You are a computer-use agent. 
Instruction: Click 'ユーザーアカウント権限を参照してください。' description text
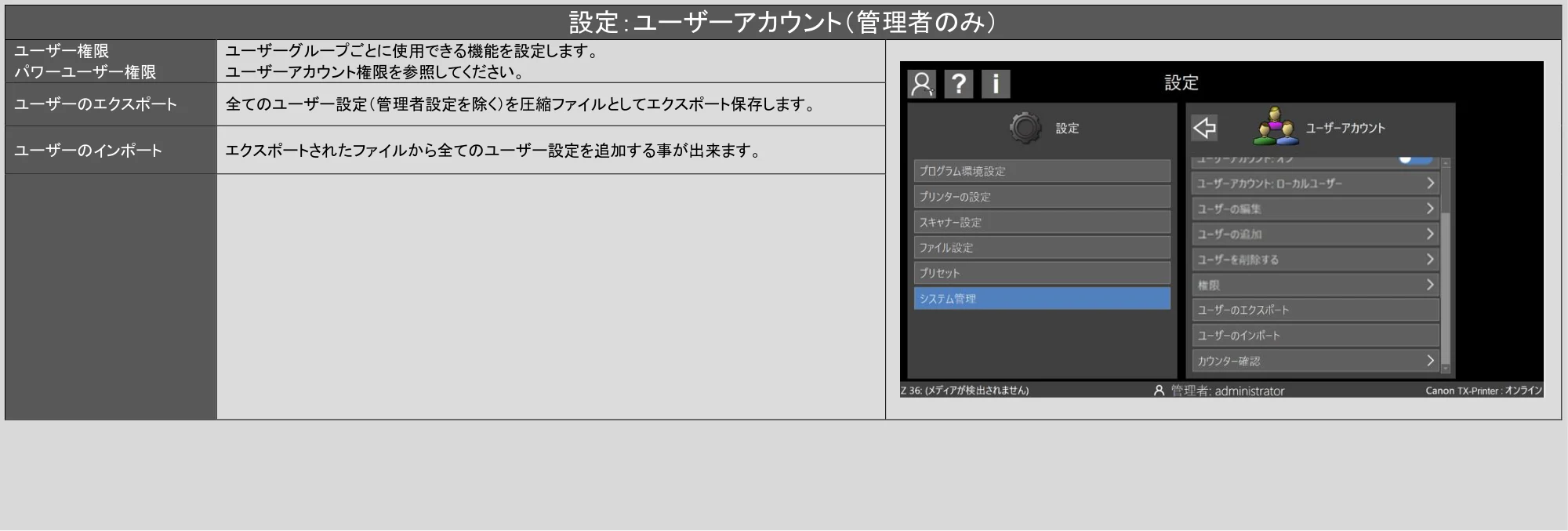(x=375, y=72)
